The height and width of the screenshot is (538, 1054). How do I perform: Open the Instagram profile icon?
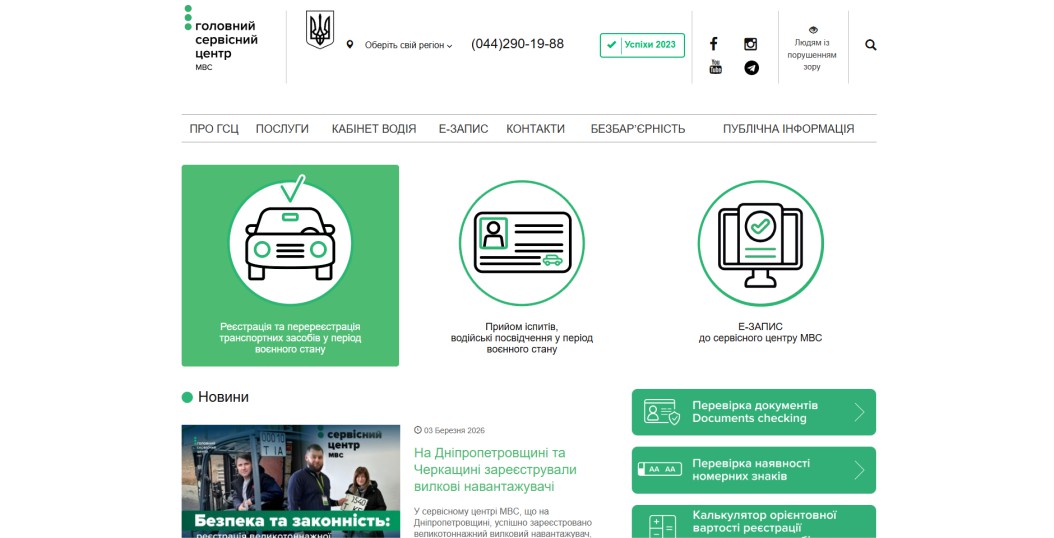(x=750, y=44)
